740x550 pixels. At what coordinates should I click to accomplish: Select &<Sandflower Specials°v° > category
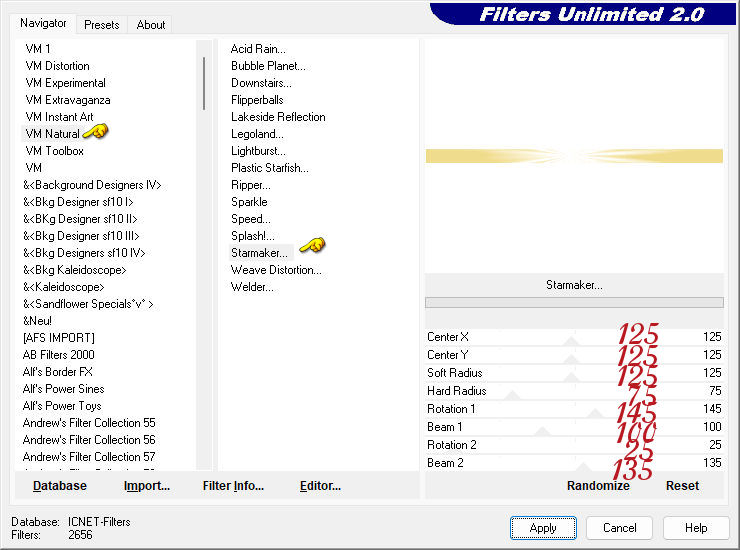coord(88,304)
